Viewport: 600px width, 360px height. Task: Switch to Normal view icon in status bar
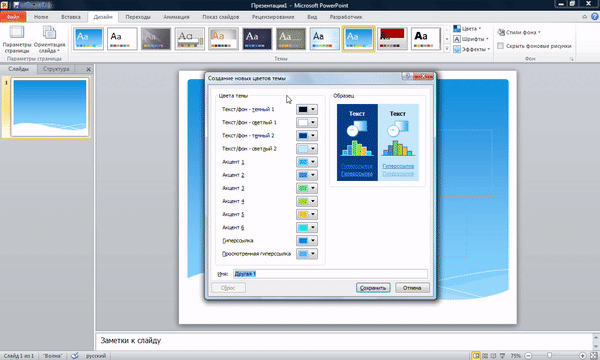[476, 356]
